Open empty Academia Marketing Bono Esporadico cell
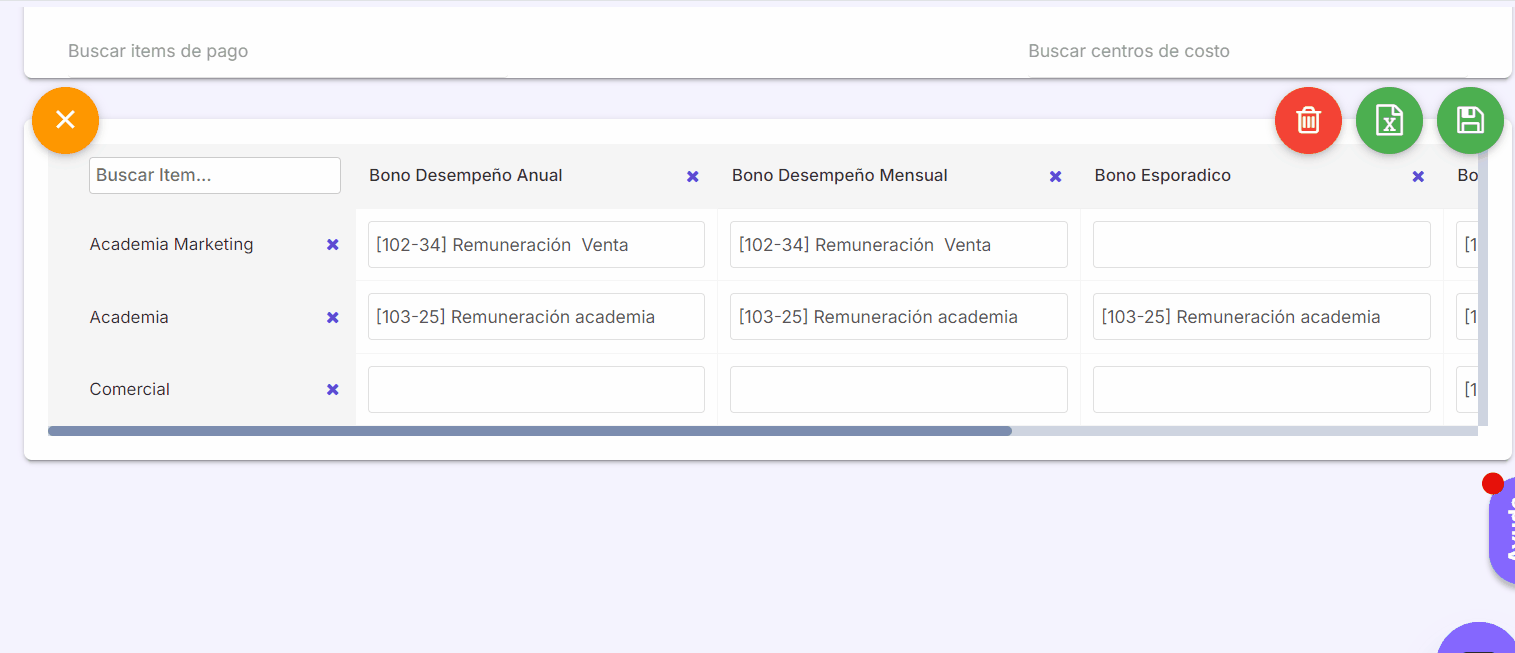1515x653 pixels. pos(1262,245)
